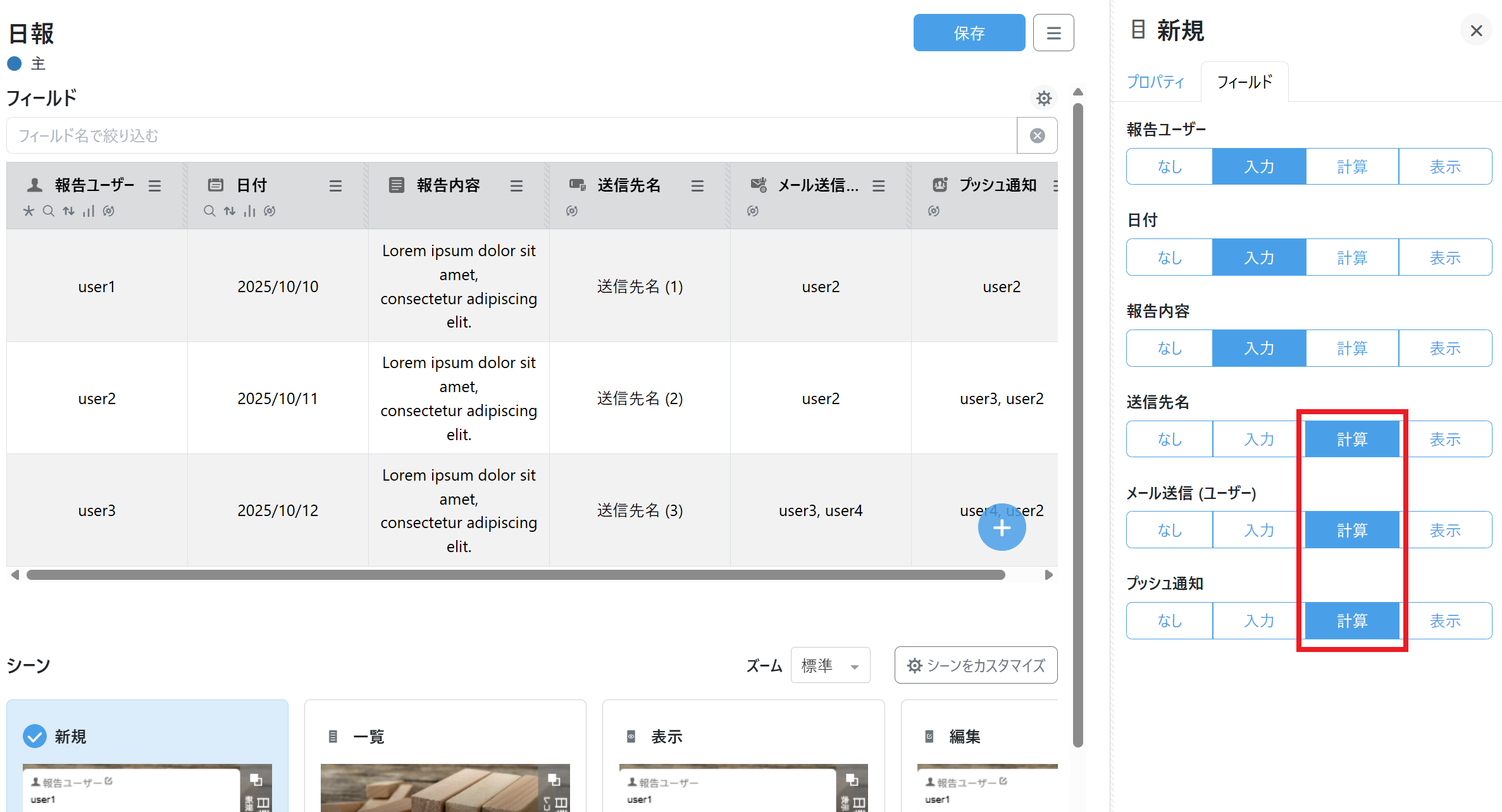The image size is (1502, 812).
Task: Select the フィールド tab
Action: [x=1244, y=82]
